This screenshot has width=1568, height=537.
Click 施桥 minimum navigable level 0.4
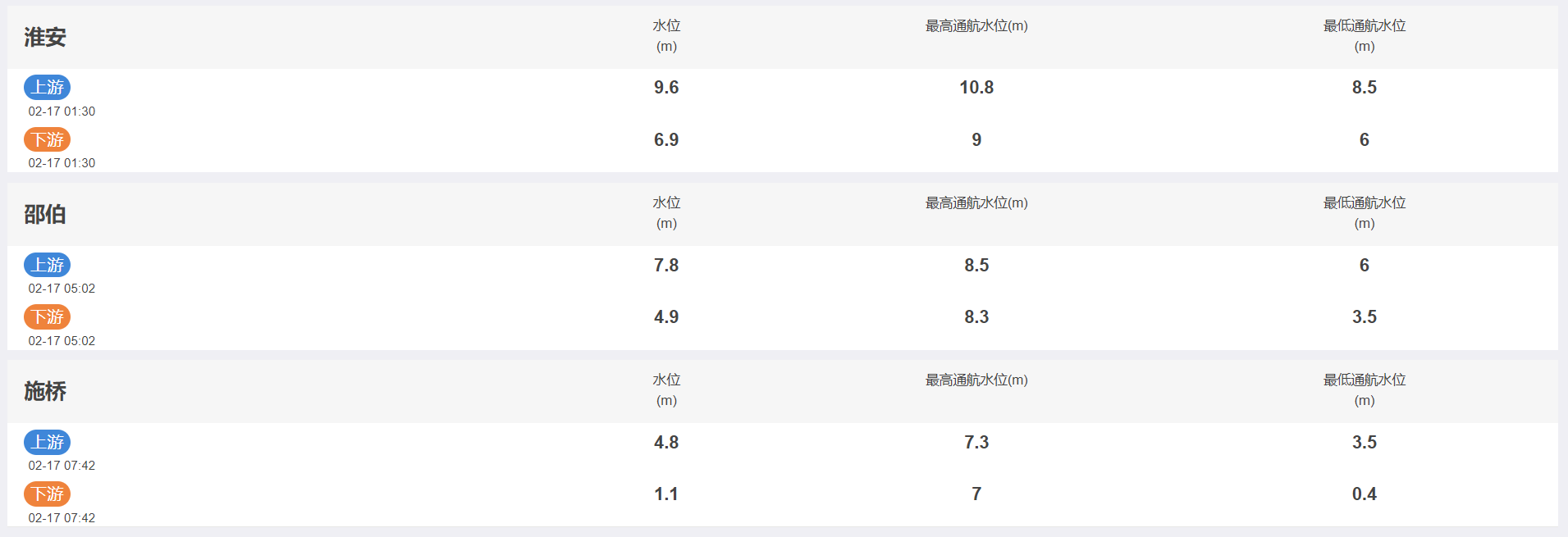pos(1365,494)
